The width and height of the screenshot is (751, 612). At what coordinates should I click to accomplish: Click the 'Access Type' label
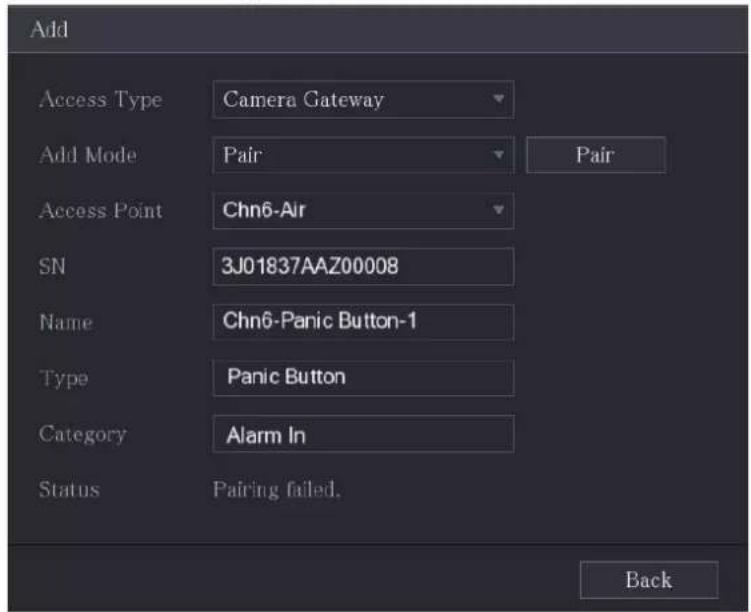[x=101, y=100]
